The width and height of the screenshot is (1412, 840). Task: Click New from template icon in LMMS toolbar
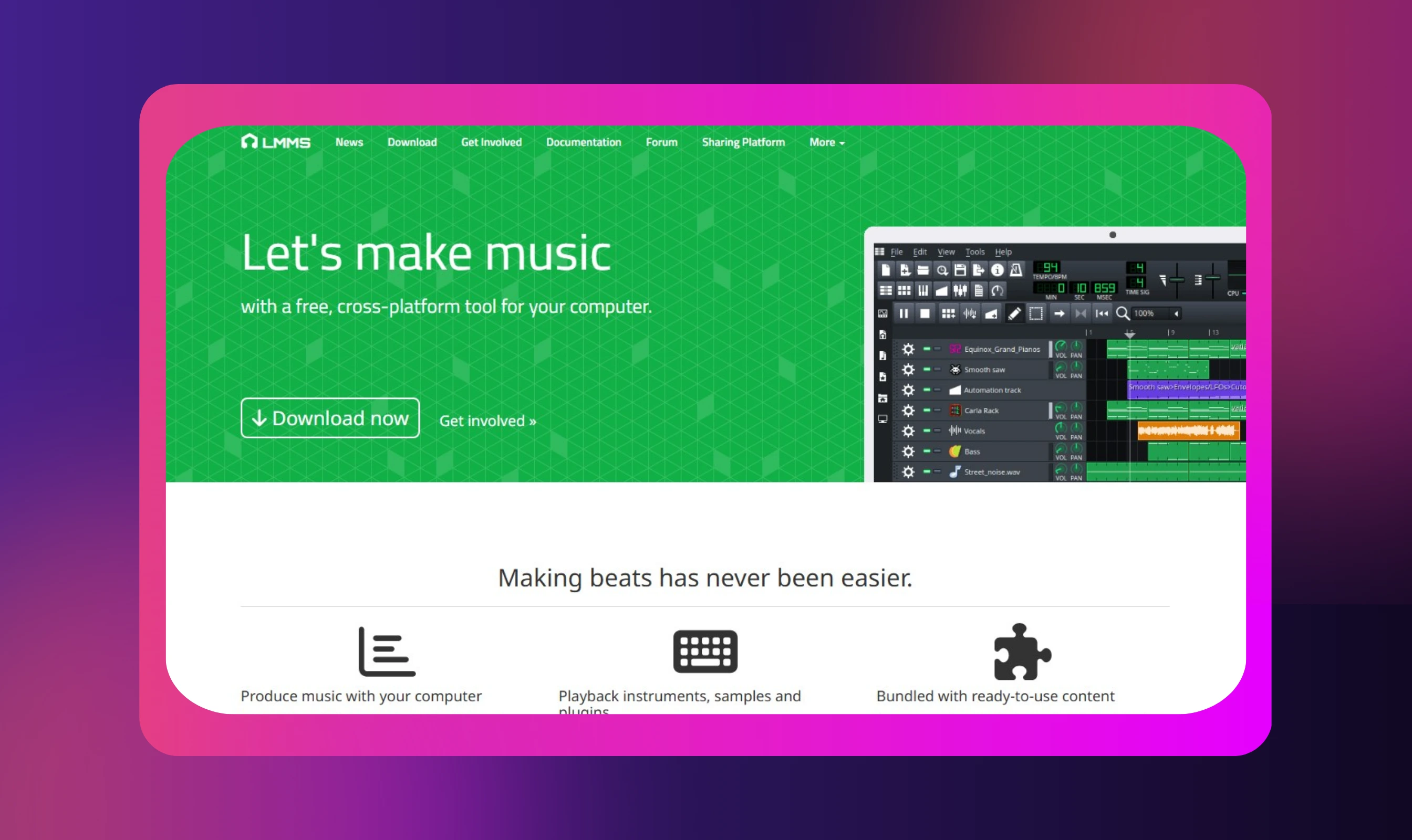905,270
